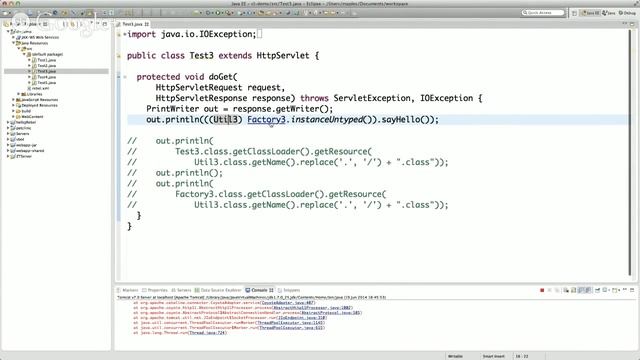Open the CoyoteAdapter.java:407 stack trace link
The height and width of the screenshot is (360, 640).
click(x=288, y=303)
